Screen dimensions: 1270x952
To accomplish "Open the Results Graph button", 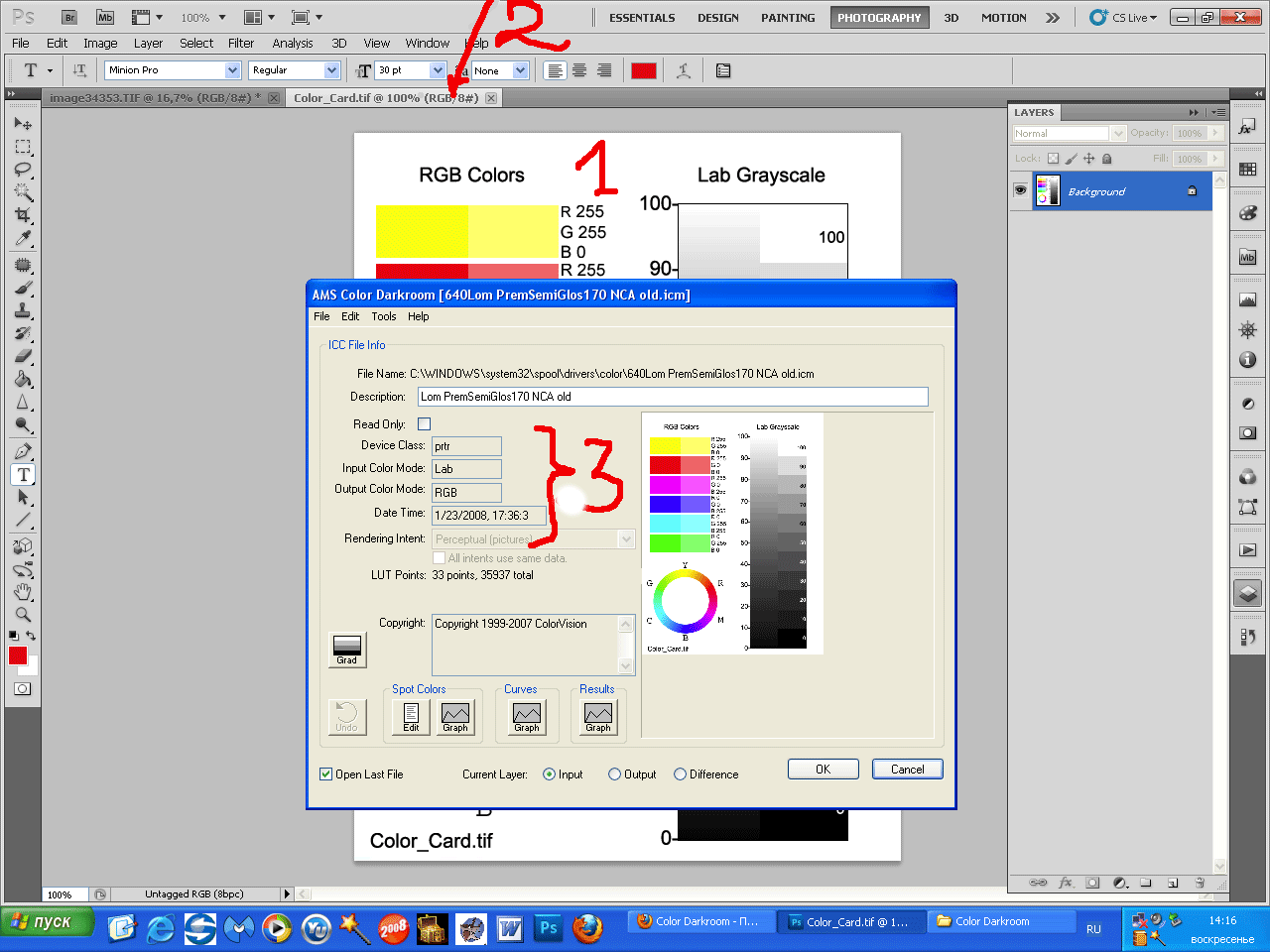I will pyautogui.click(x=598, y=717).
